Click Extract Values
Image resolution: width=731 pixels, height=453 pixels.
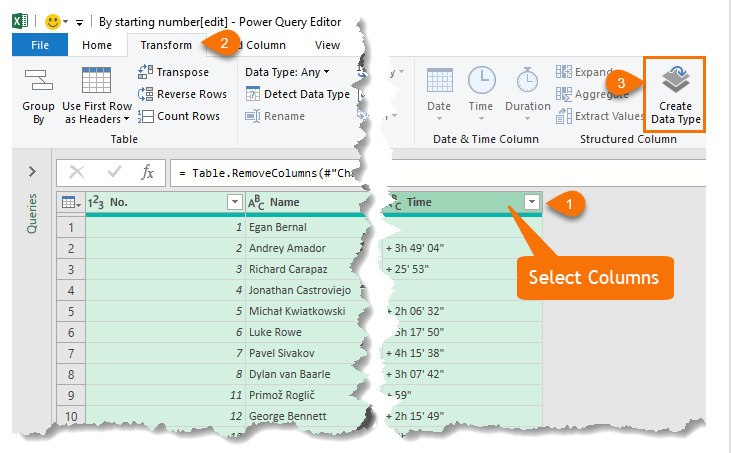[x=600, y=116]
